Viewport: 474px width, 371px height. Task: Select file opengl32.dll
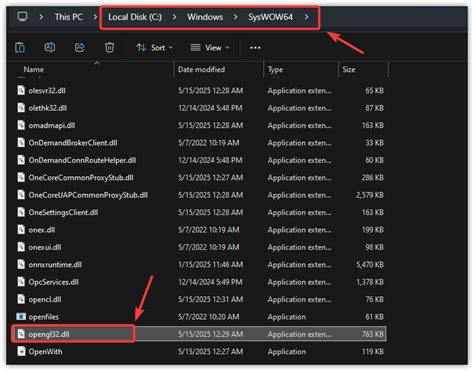49,334
